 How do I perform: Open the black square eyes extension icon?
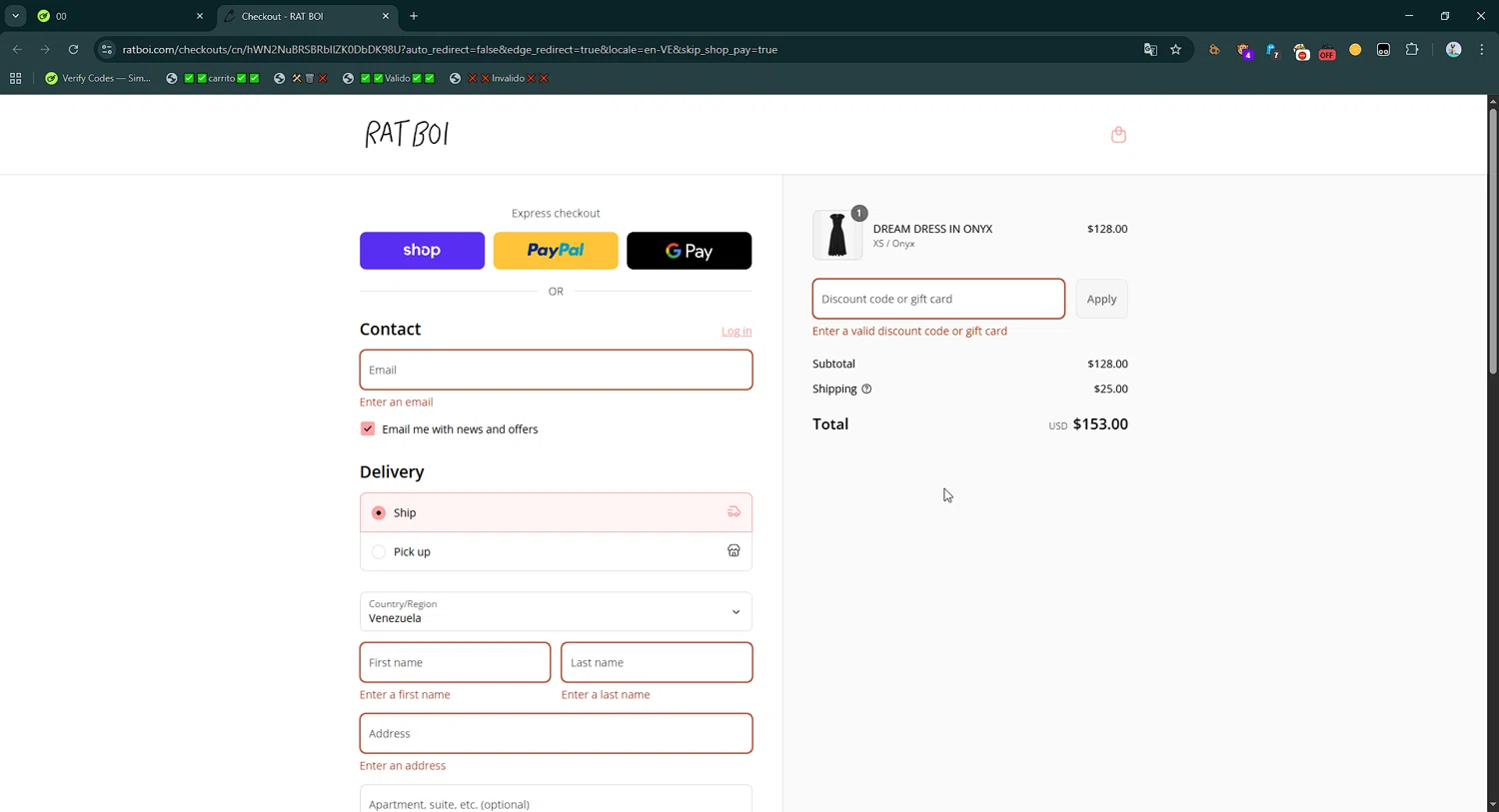pyautogui.click(x=1383, y=49)
